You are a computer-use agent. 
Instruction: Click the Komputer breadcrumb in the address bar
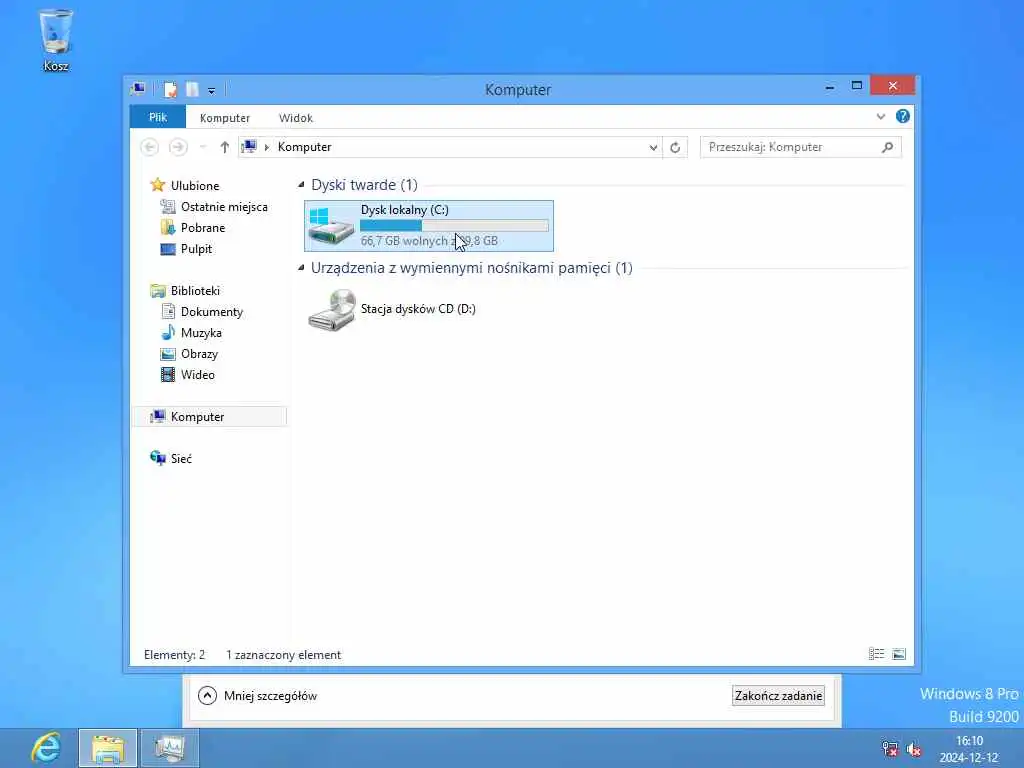click(304, 147)
